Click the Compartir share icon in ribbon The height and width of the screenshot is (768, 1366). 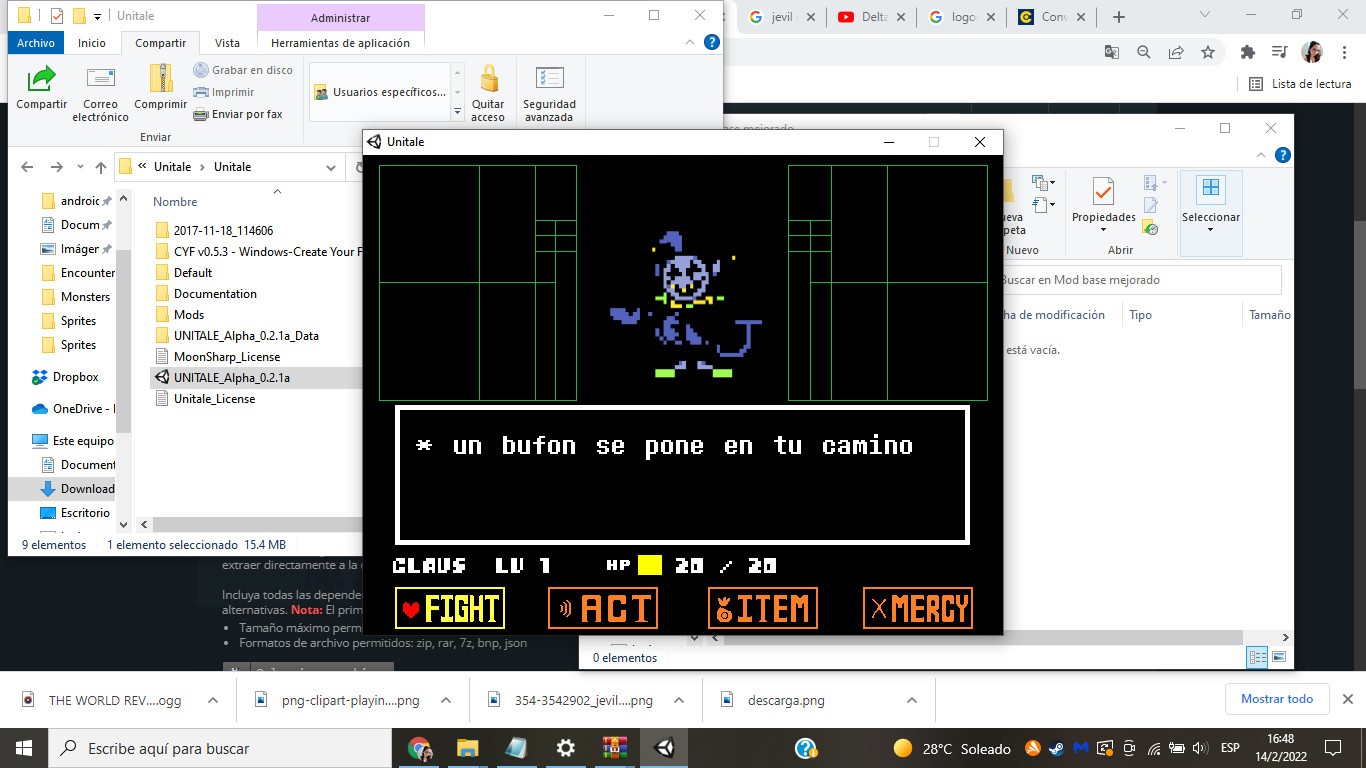pos(41,88)
